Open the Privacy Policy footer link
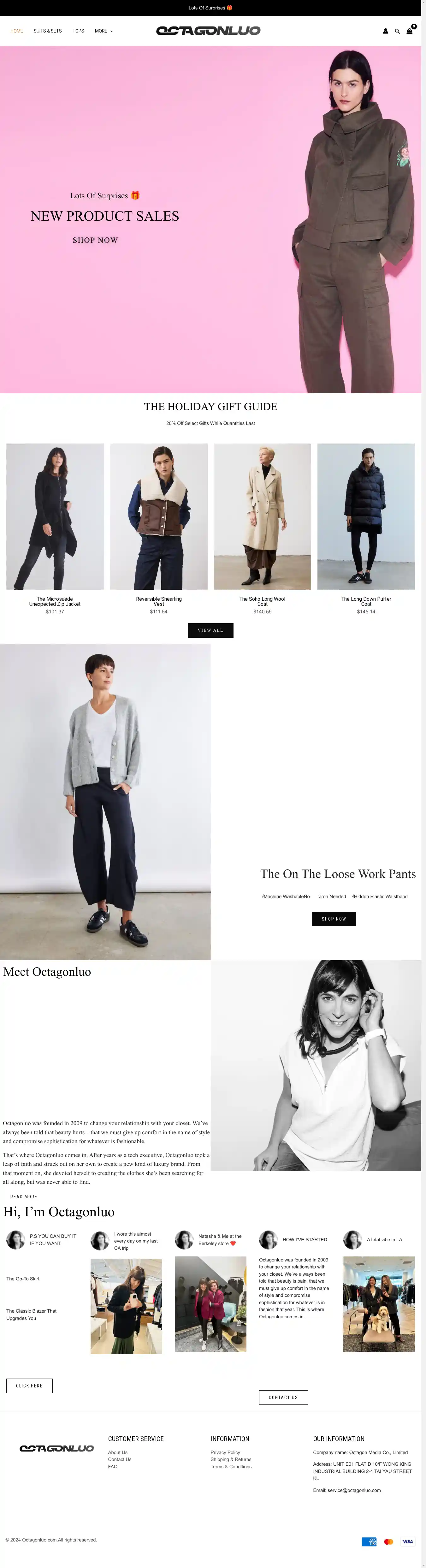This screenshot has width=426, height=1568. pyautogui.click(x=225, y=1452)
